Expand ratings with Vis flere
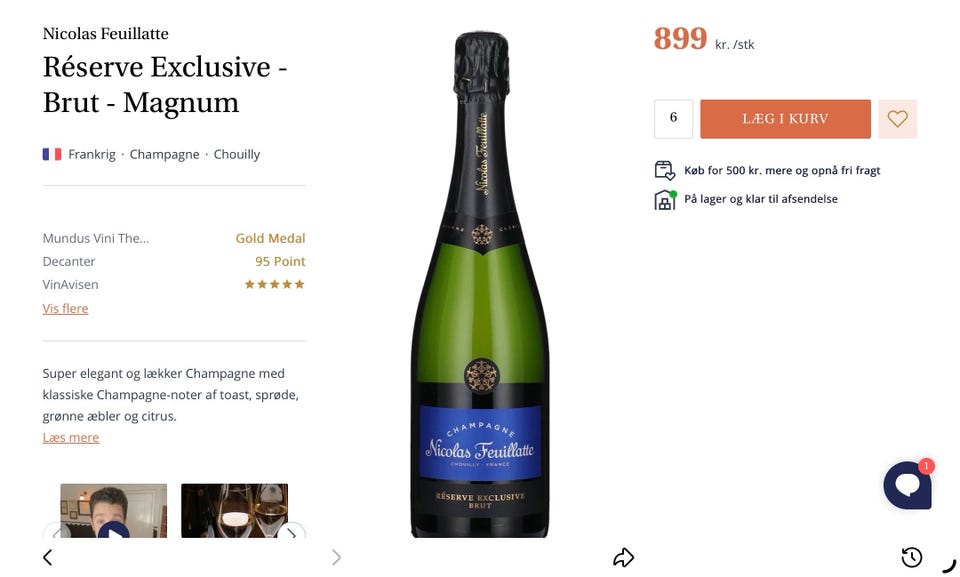960x577 pixels. point(66,309)
